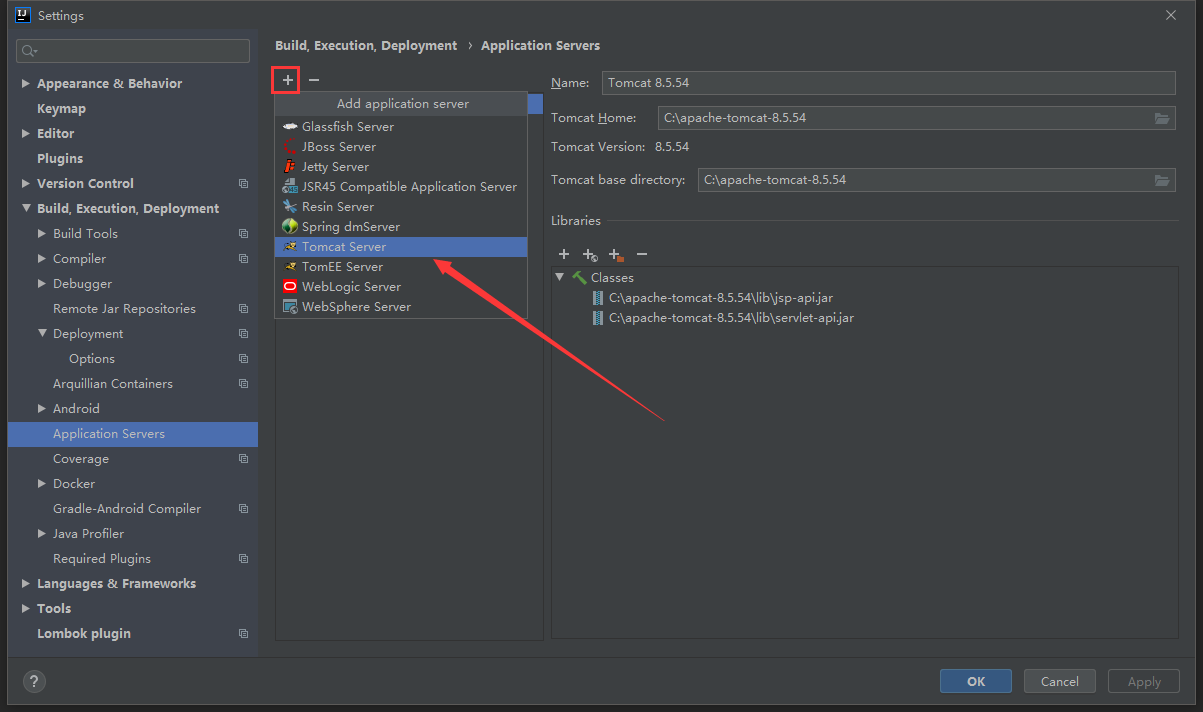This screenshot has width=1203, height=712.
Task: Select JSR45 Compatible Application Server
Action: click(401, 187)
